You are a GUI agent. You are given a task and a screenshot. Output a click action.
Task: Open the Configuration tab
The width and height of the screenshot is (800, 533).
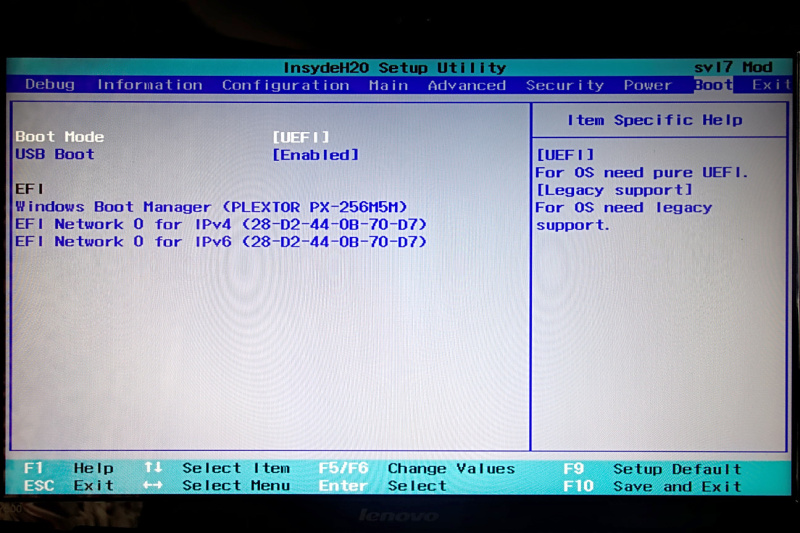click(x=285, y=85)
